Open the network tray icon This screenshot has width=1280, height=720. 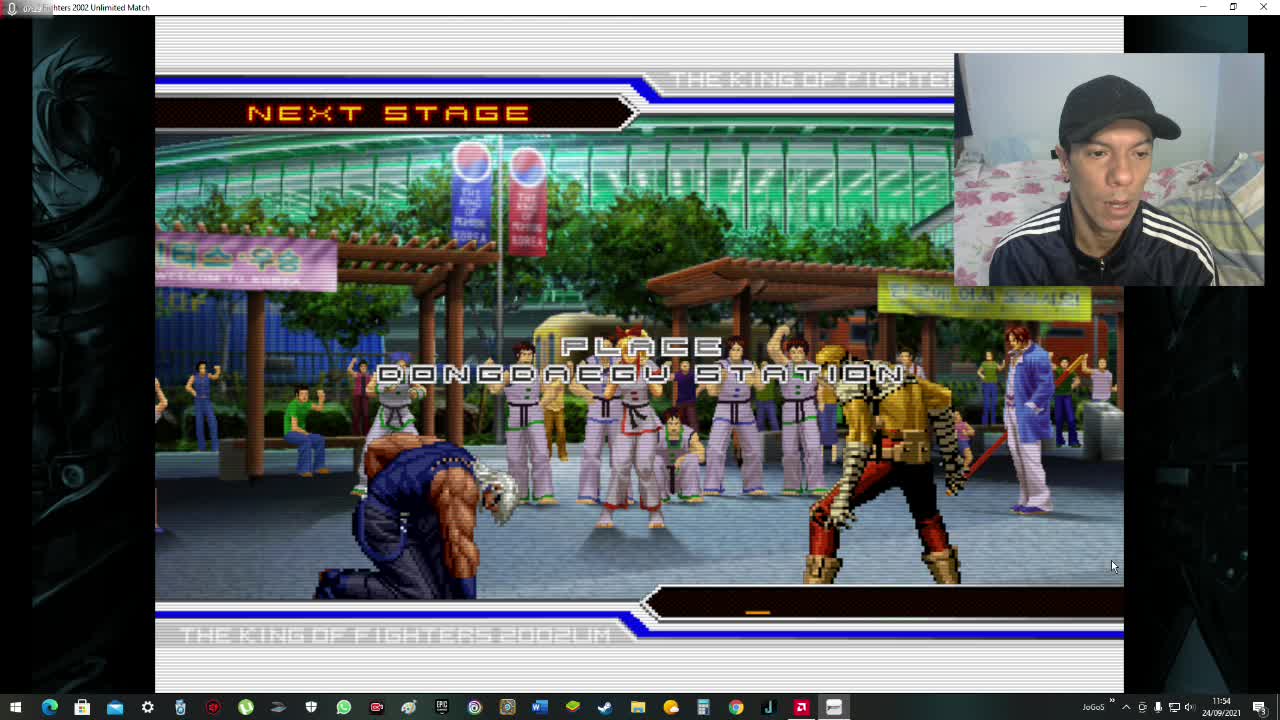1174,707
